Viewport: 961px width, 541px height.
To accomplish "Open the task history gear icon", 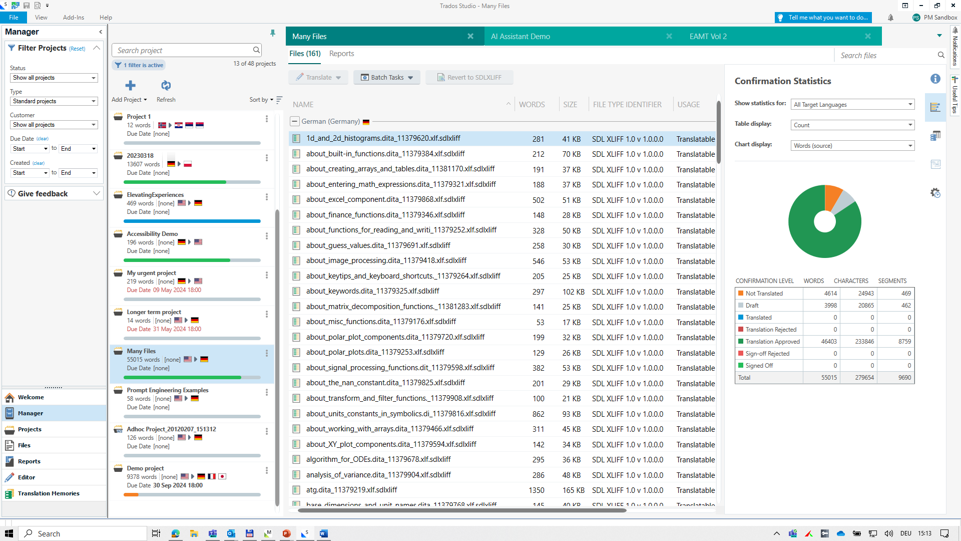I will tap(935, 193).
